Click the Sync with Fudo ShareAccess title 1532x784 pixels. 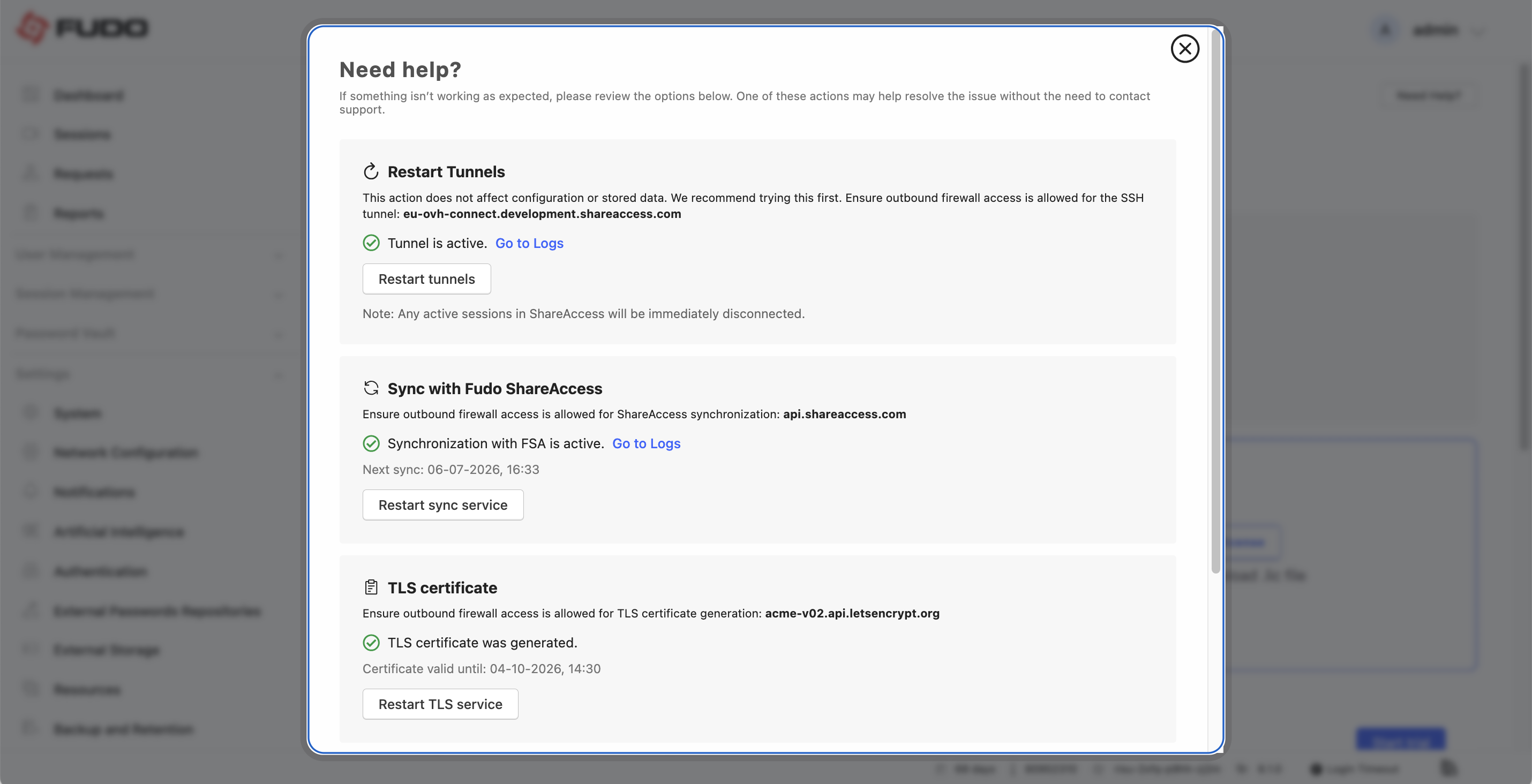[495, 388]
